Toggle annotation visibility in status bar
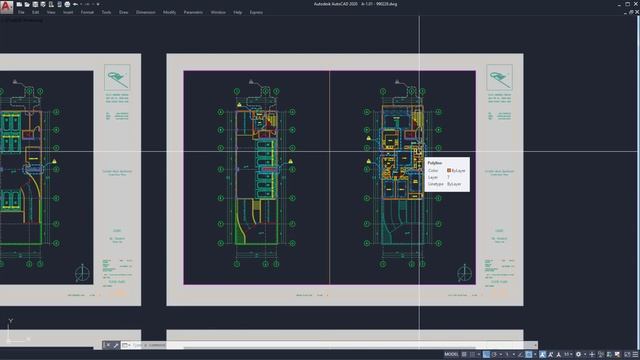640x360 pixels. tap(542, 355)
